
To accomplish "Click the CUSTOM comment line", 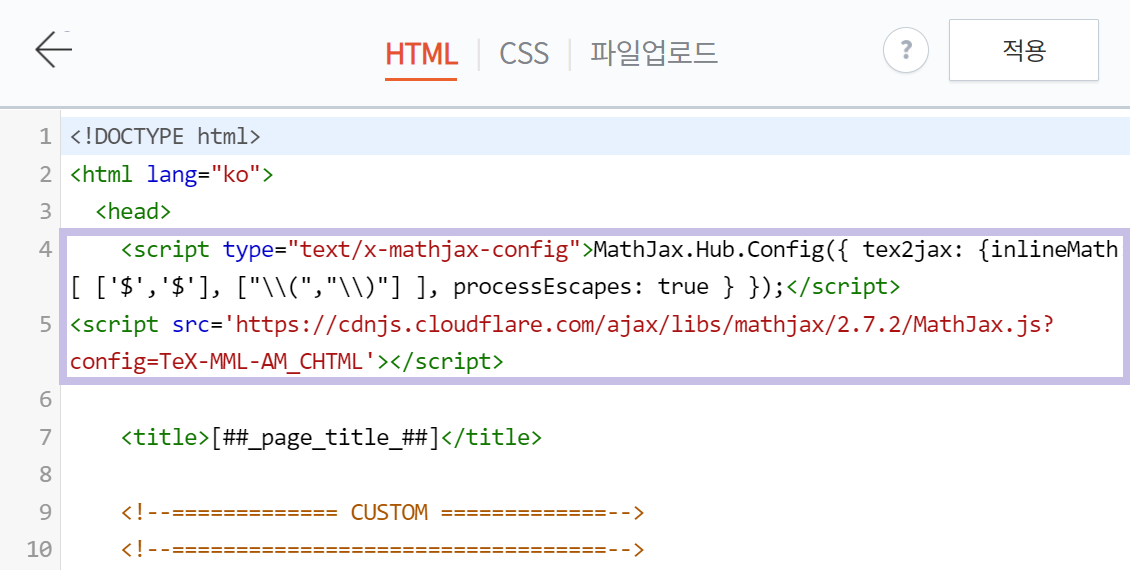I will (x=383, y=512).
